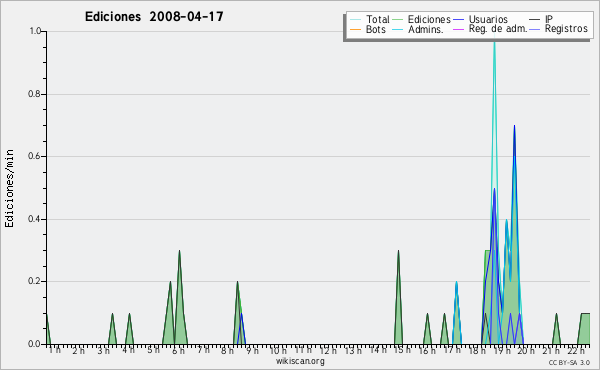The height and width of the screenshot is (370, 600).
Task: Click the light cyan Total legend line
Action: pos(355,20)
